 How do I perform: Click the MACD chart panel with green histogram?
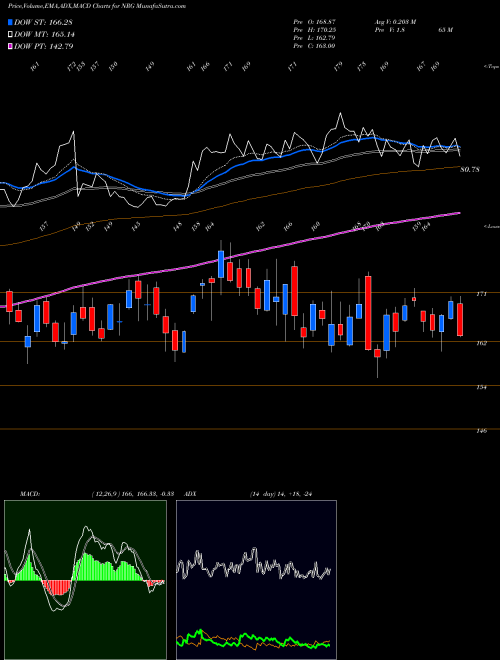[85, 580]
